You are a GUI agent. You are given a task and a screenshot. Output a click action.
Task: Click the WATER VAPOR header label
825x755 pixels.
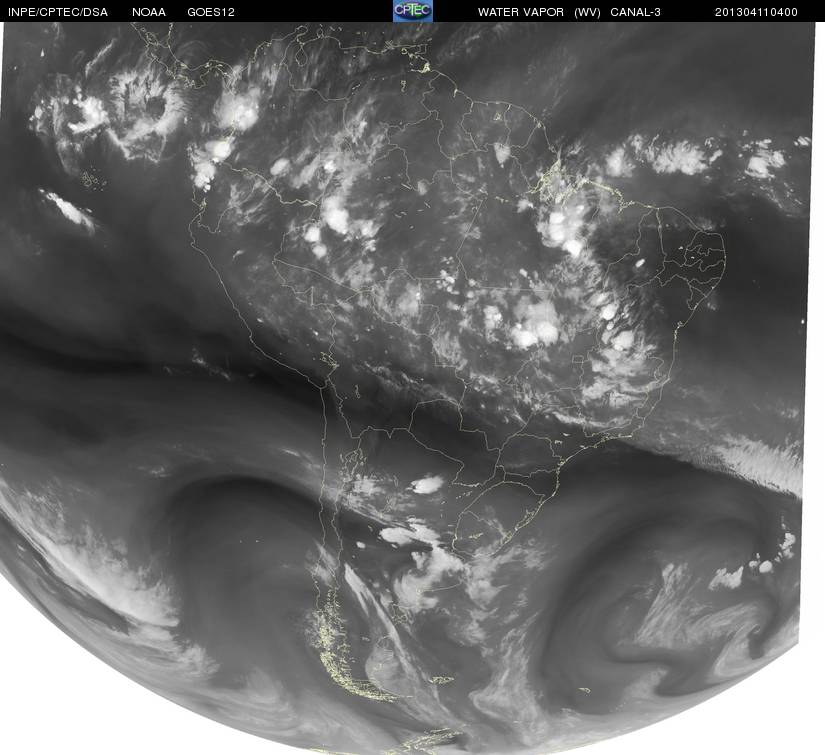point(521,12)
